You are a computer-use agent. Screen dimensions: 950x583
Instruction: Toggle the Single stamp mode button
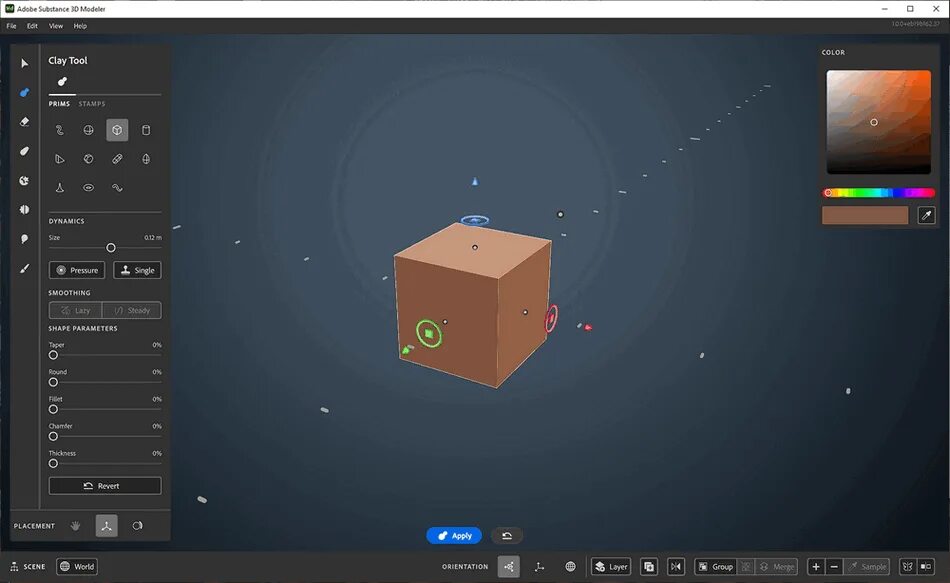coord(137,270)
